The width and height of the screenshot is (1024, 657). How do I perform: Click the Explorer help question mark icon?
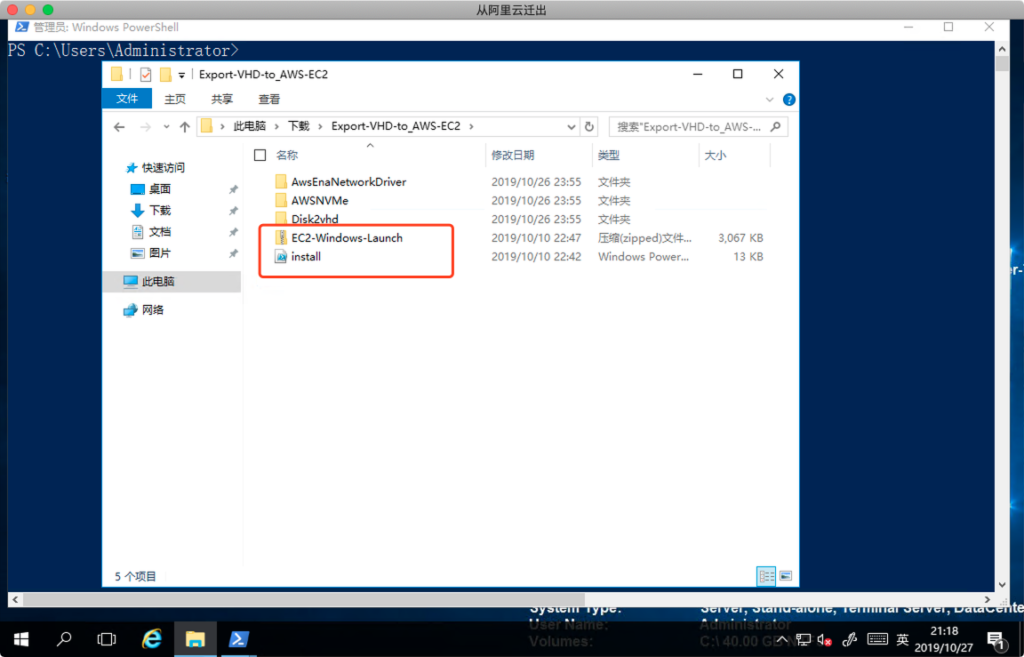pyautogui.click(x=789, y=100)
